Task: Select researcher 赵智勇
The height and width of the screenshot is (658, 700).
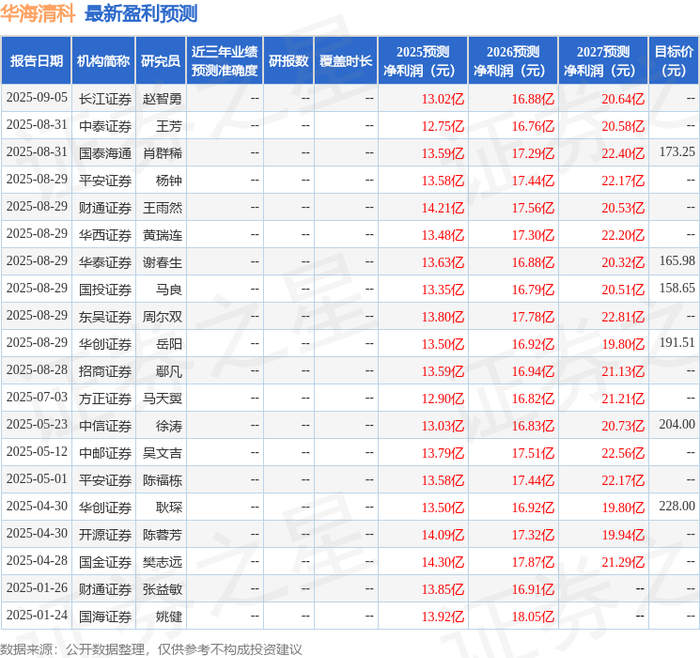Action: pos(162,99)
